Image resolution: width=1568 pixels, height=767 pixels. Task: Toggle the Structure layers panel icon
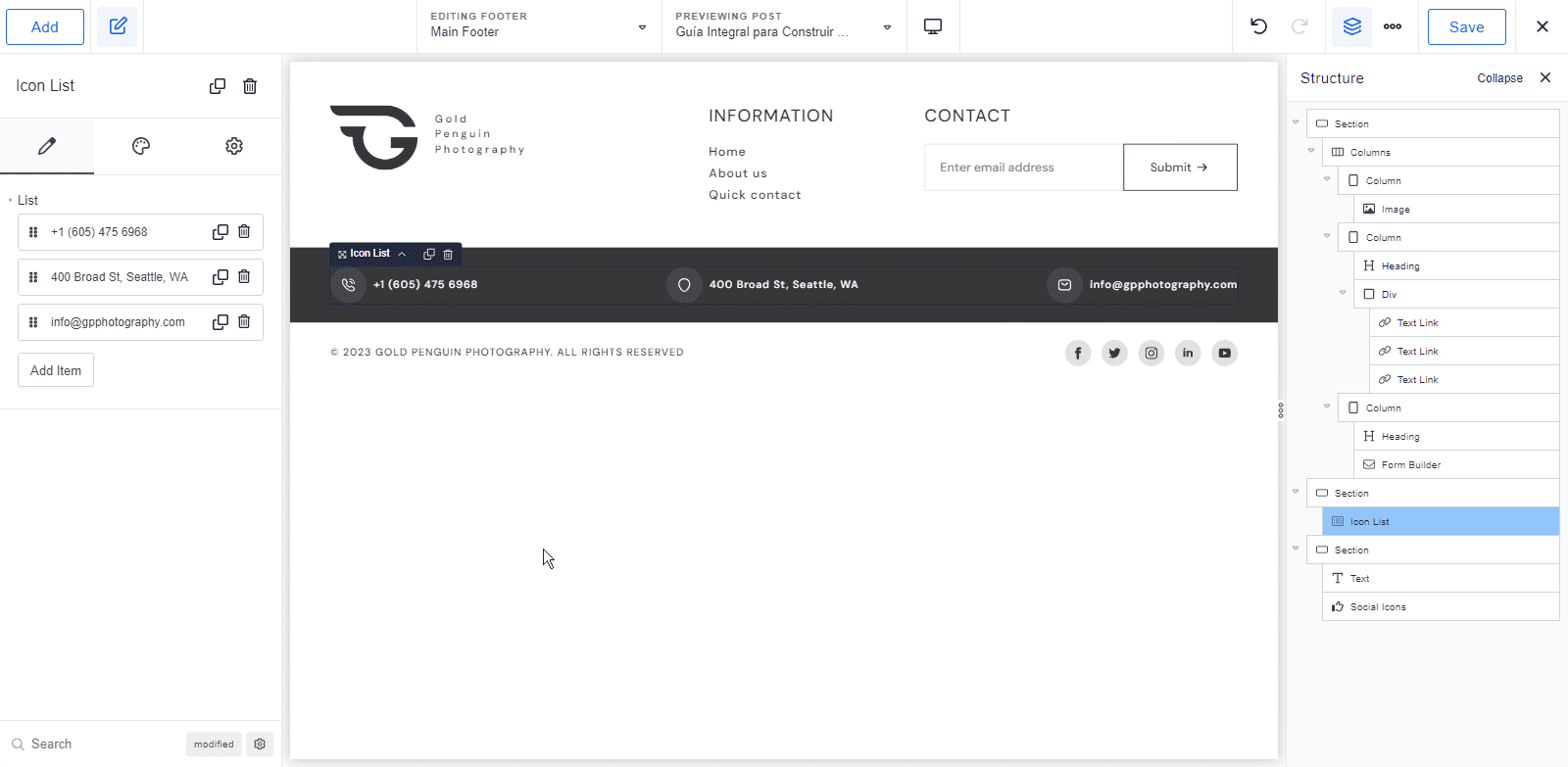pyautogui.click(x=1351, y=26)
